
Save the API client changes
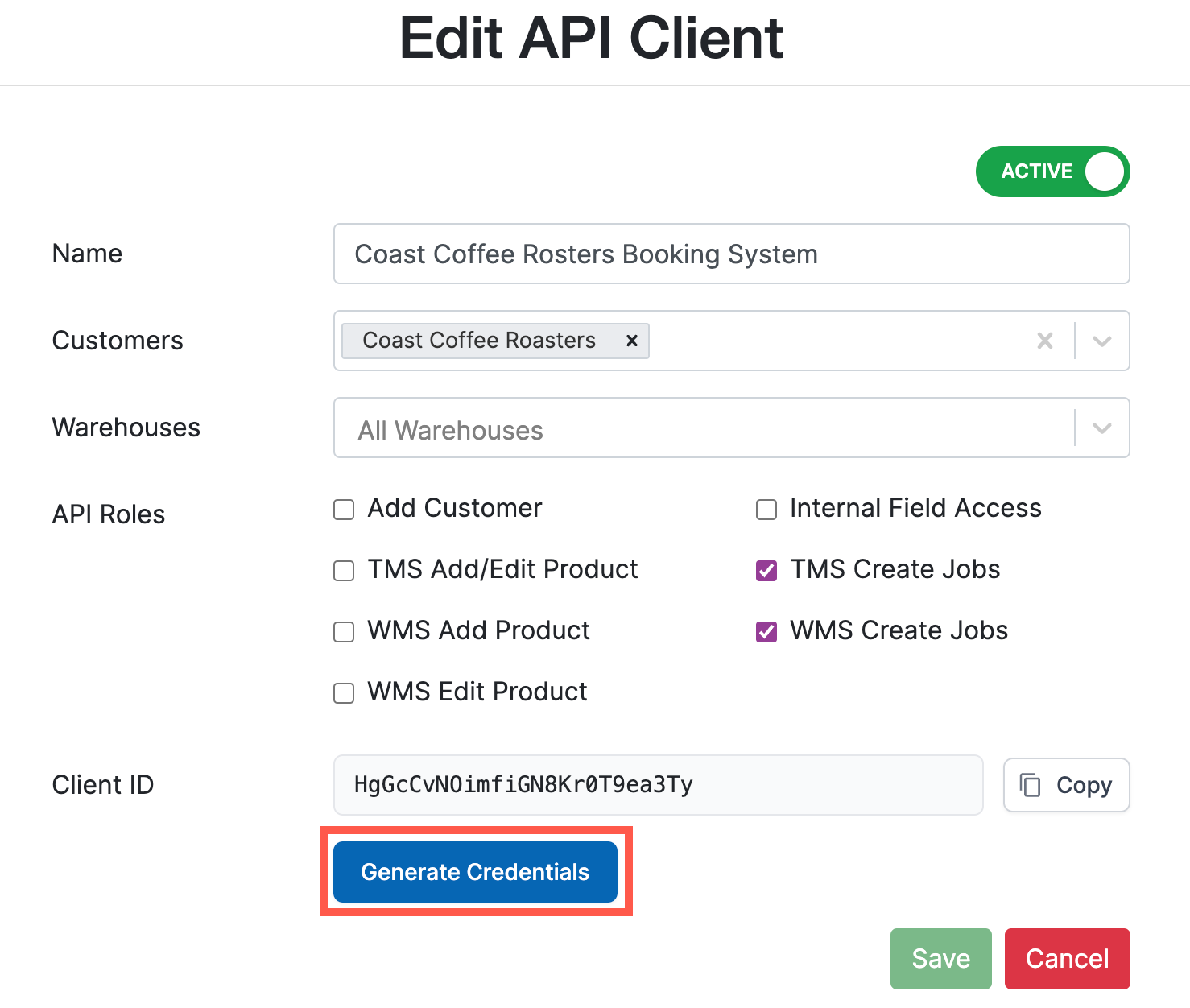pos(940,958)
